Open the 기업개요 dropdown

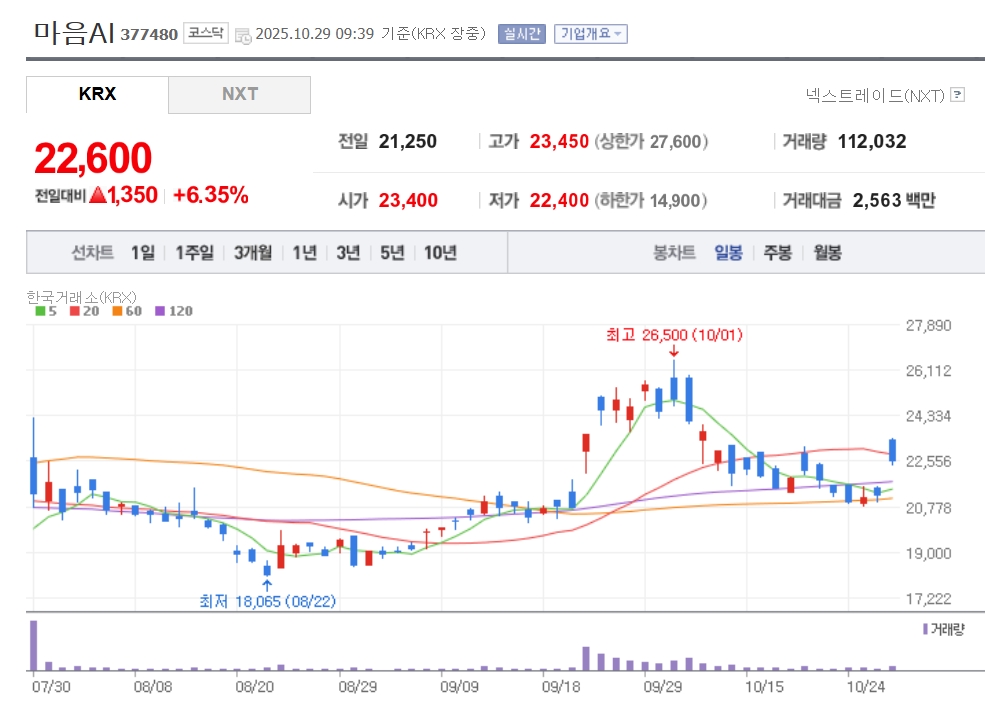point(591,34)
